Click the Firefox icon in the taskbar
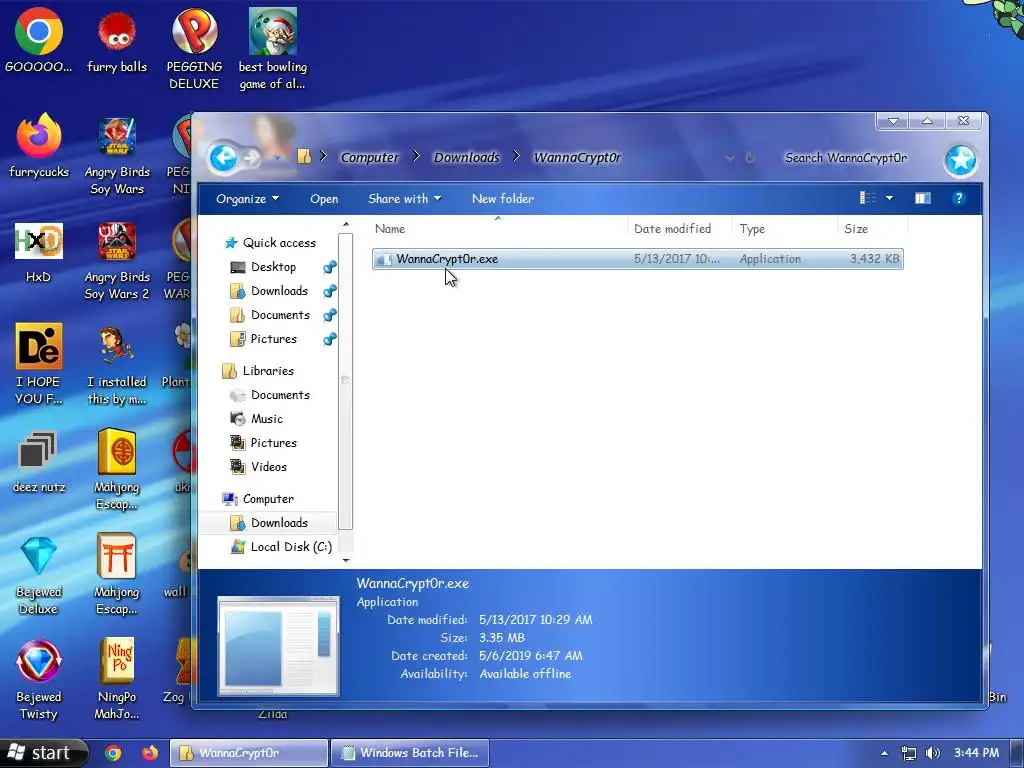Viewport: 1024px width, 768px height. pyautogui.click(x=150, y=753)
